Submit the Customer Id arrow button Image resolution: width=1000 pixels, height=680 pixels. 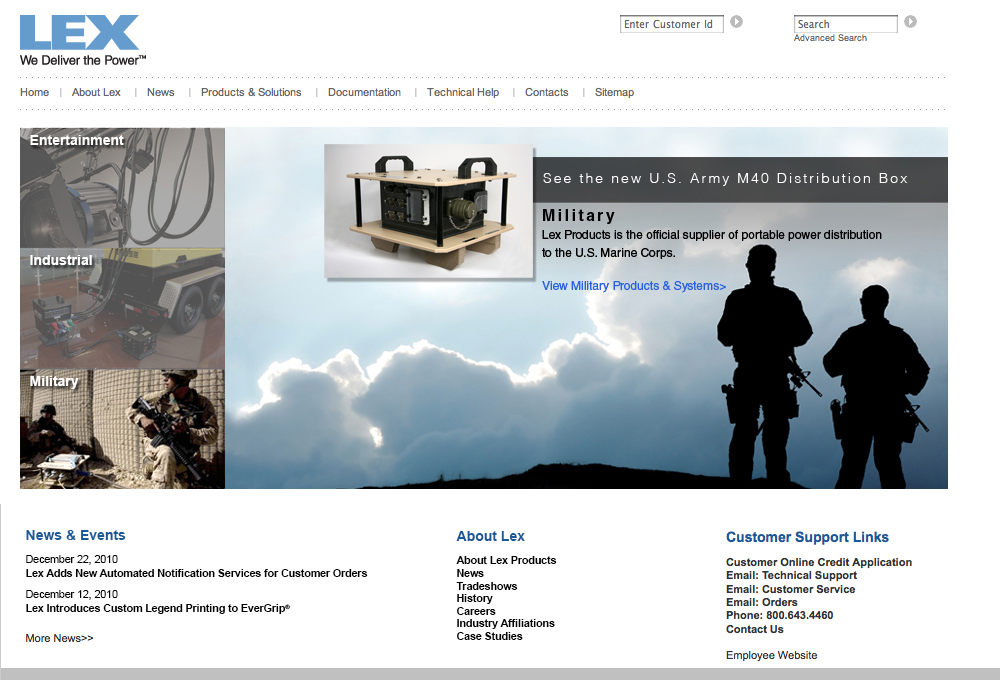point(736,22)
